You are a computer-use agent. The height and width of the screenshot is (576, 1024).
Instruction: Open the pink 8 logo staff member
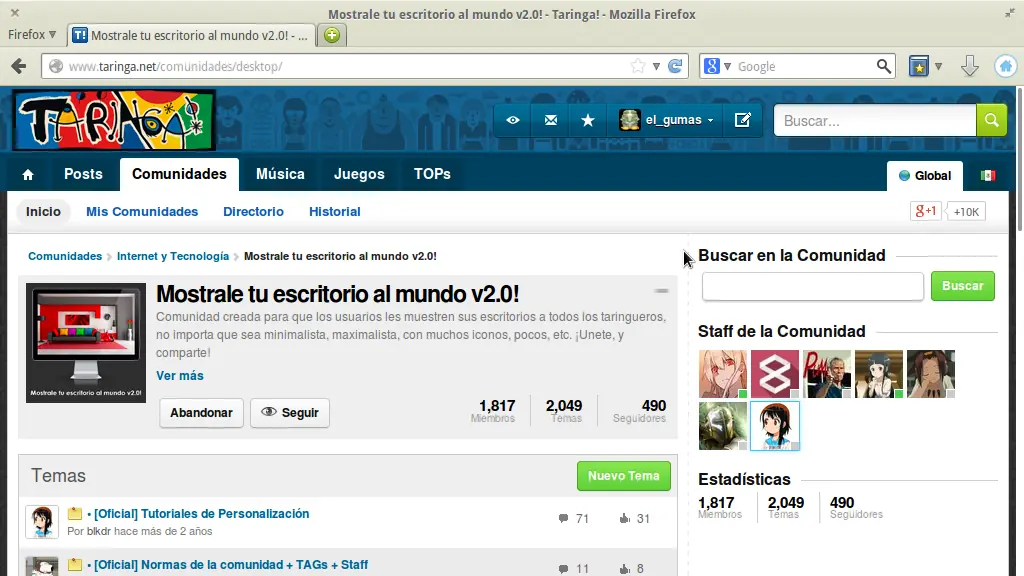point(775,374)
